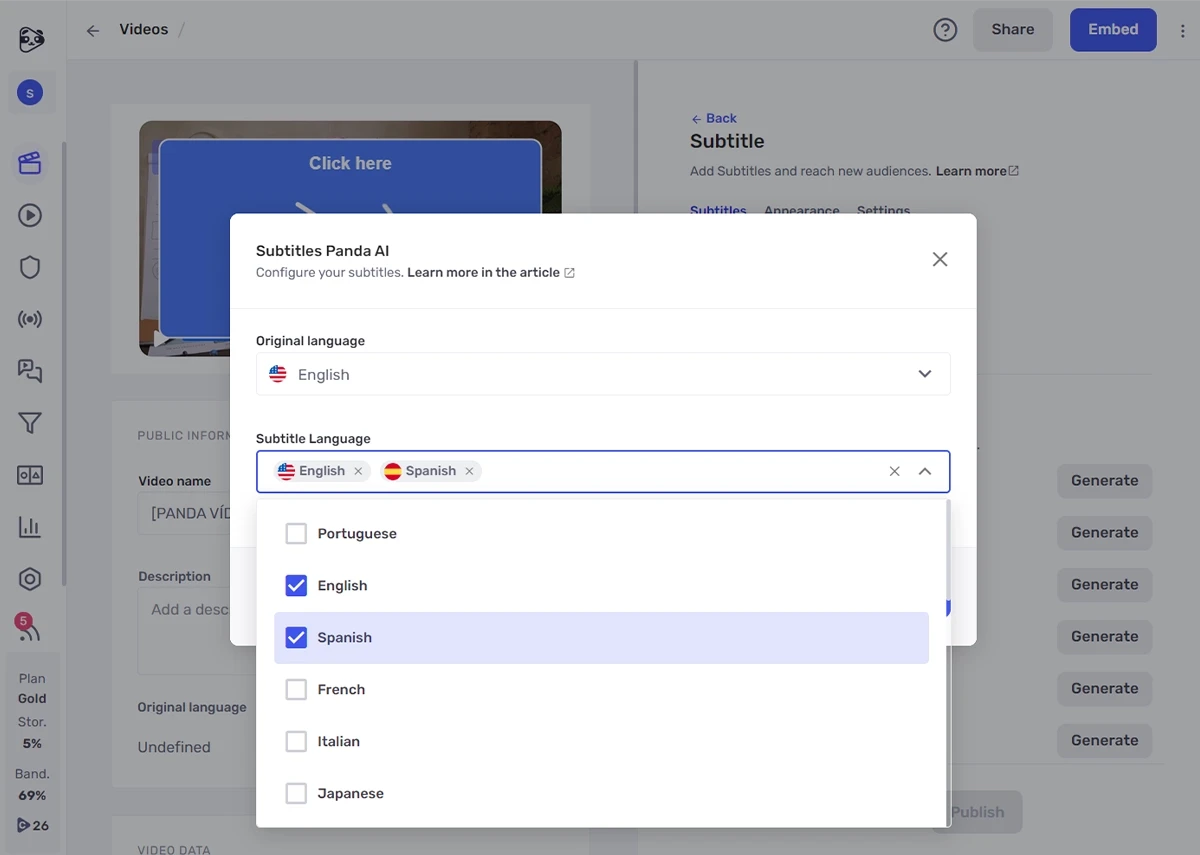Screen dimensions: 1200x855
Task: Open the A/B test sidebar icon
Action: [30, 475]
